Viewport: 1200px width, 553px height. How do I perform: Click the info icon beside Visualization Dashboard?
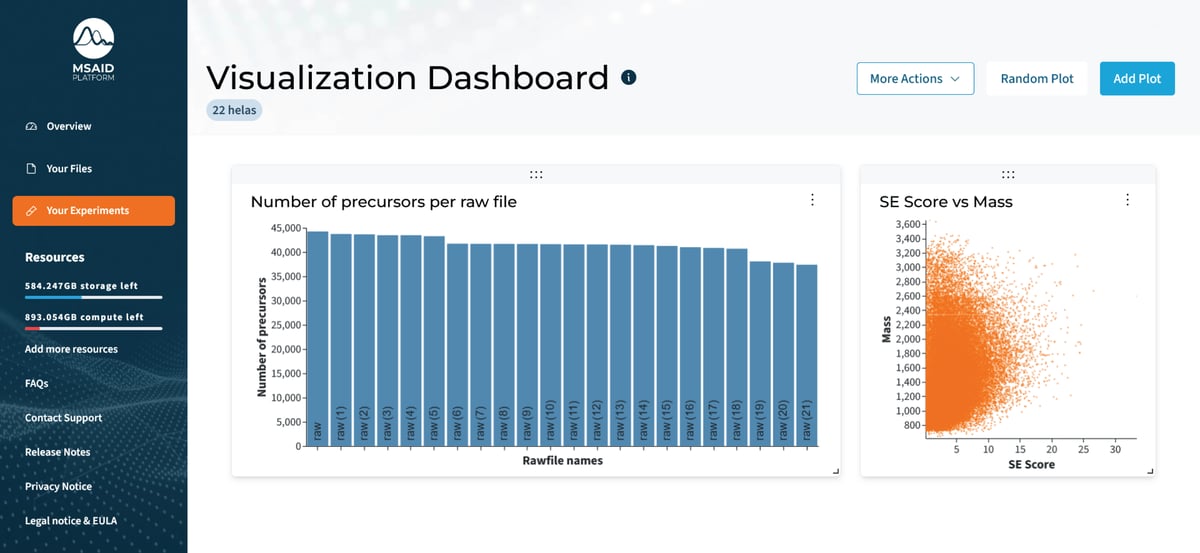tap(629, 78)
